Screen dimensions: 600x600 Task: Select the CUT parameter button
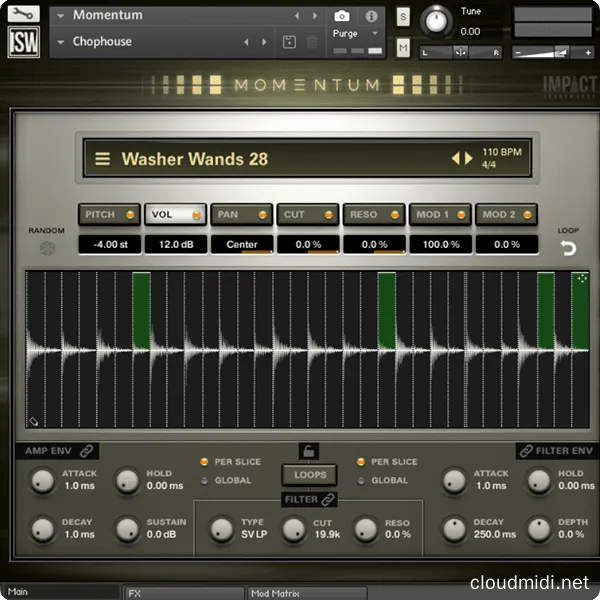coord(308,214)
